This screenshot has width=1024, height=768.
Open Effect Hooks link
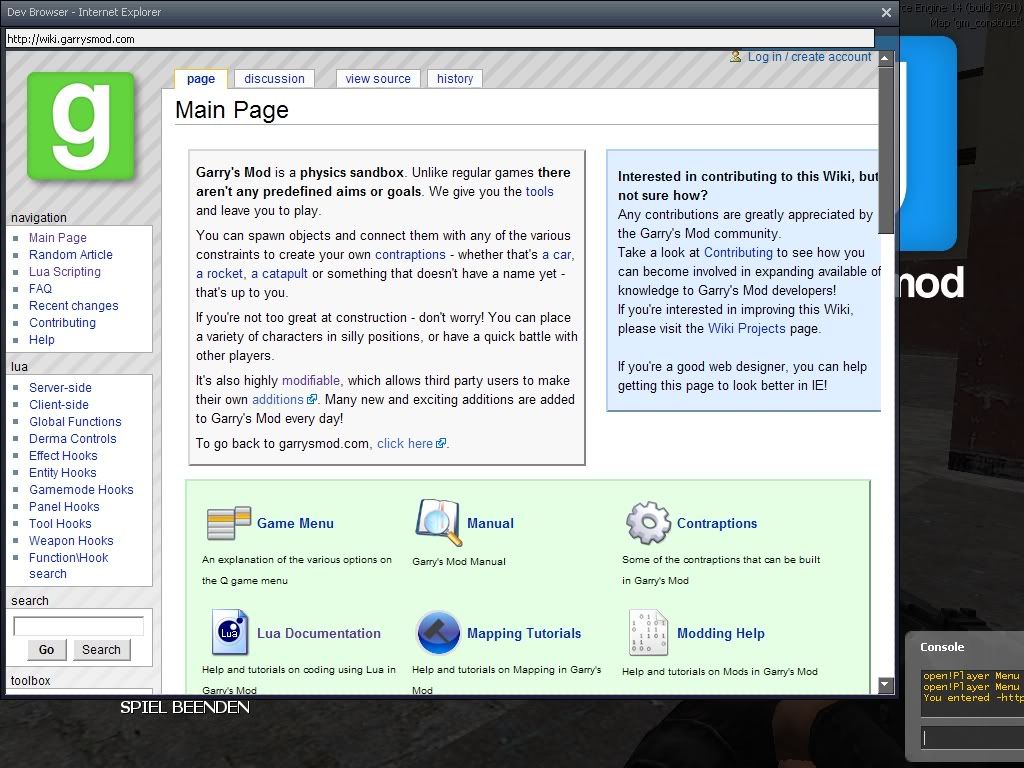(x=63, y=455)
